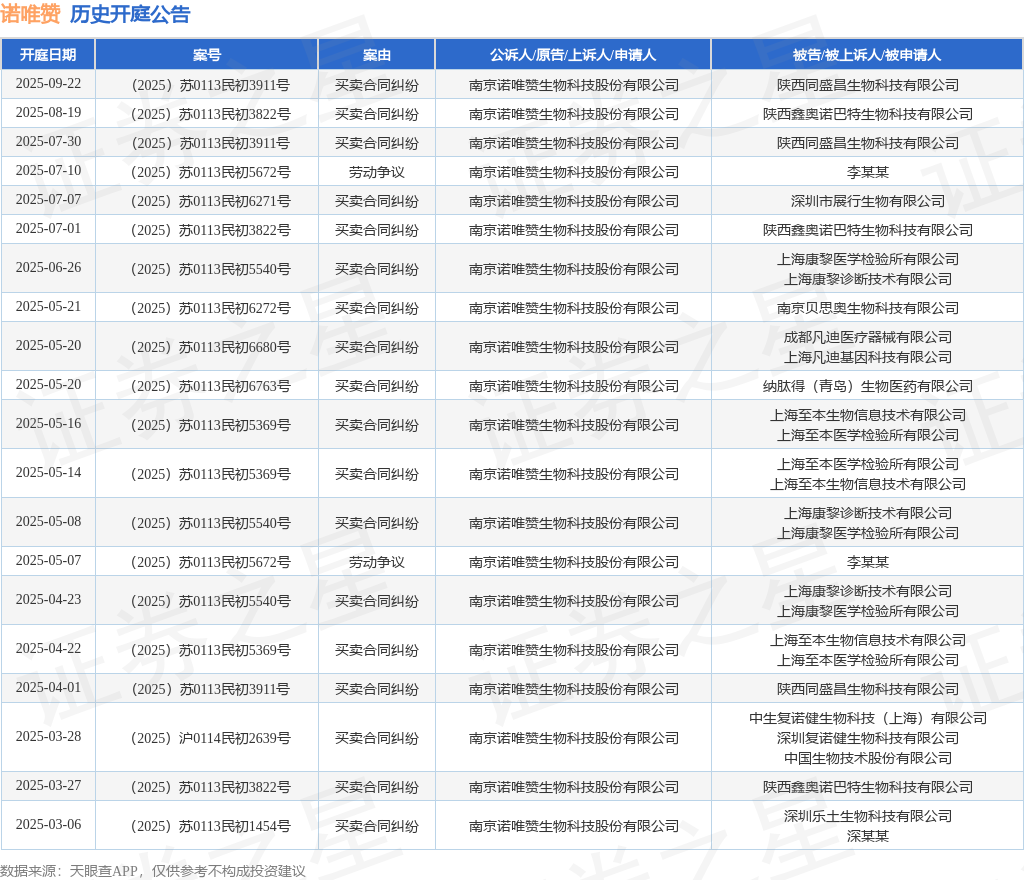Viewport: 1024px width, 880px height.
Task: Click the date 2025-07-10
Action: [48, 170]
